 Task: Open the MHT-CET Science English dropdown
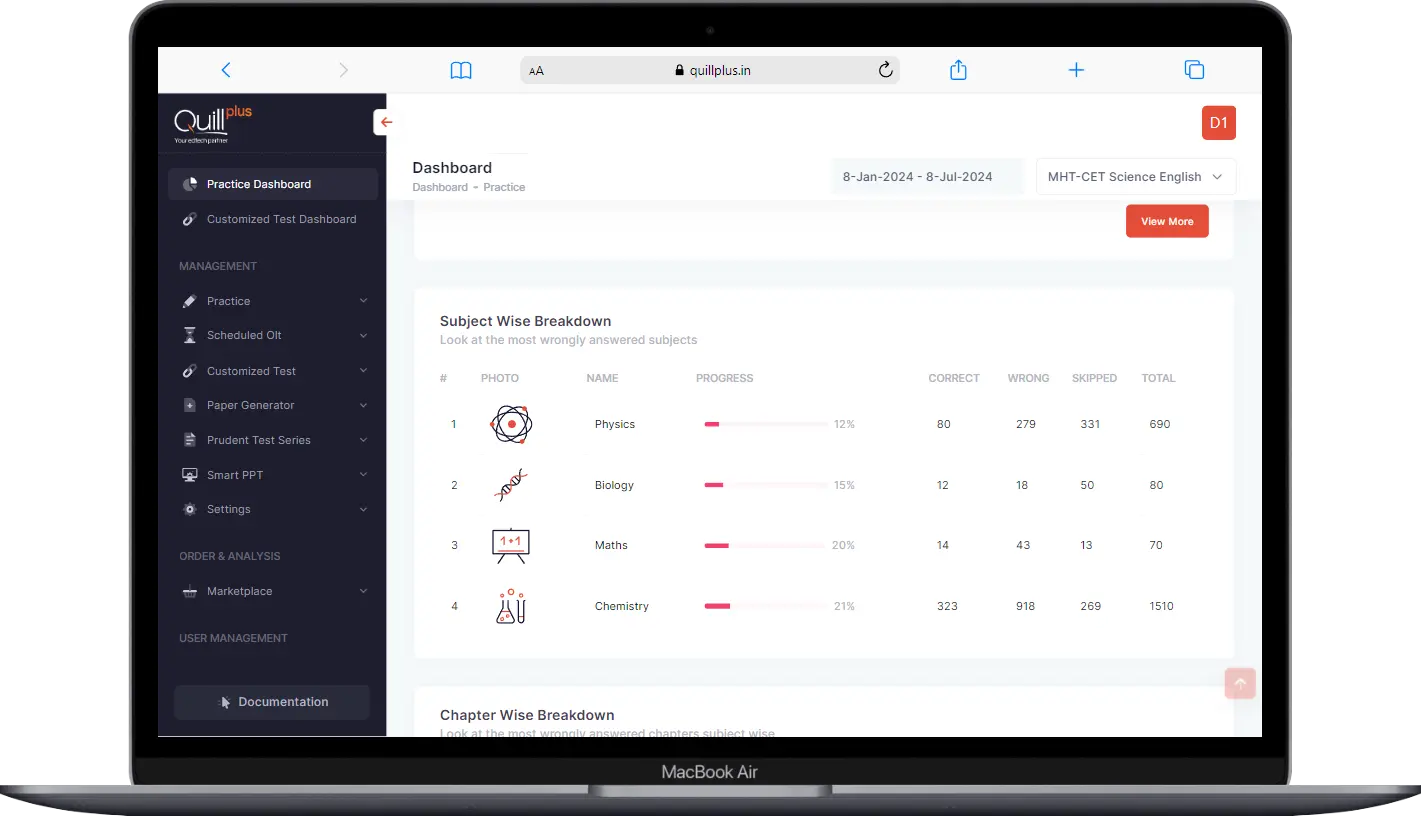pyautogui.click(x=1136, y=176)
